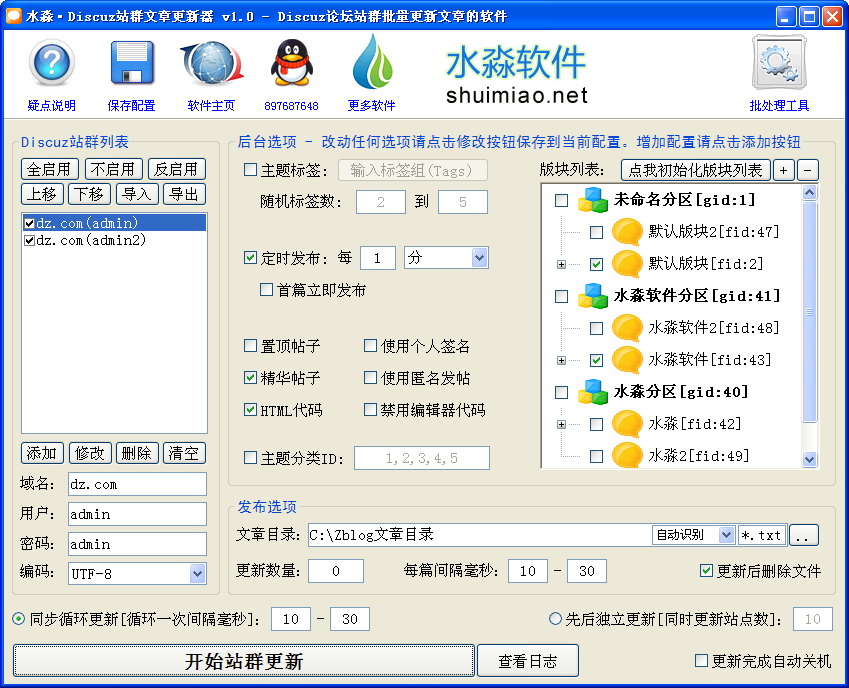Click the 添加 site button

coord(42,453)
